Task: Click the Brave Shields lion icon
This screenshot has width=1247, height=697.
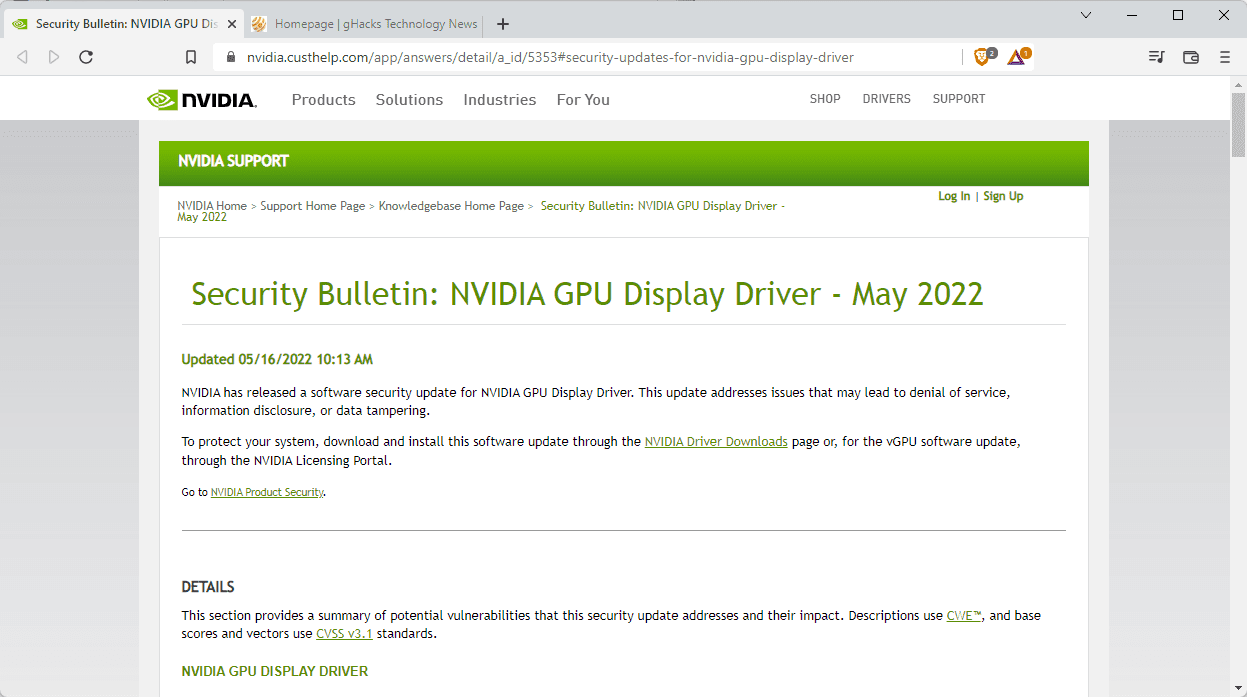Action: pos(982,57)
